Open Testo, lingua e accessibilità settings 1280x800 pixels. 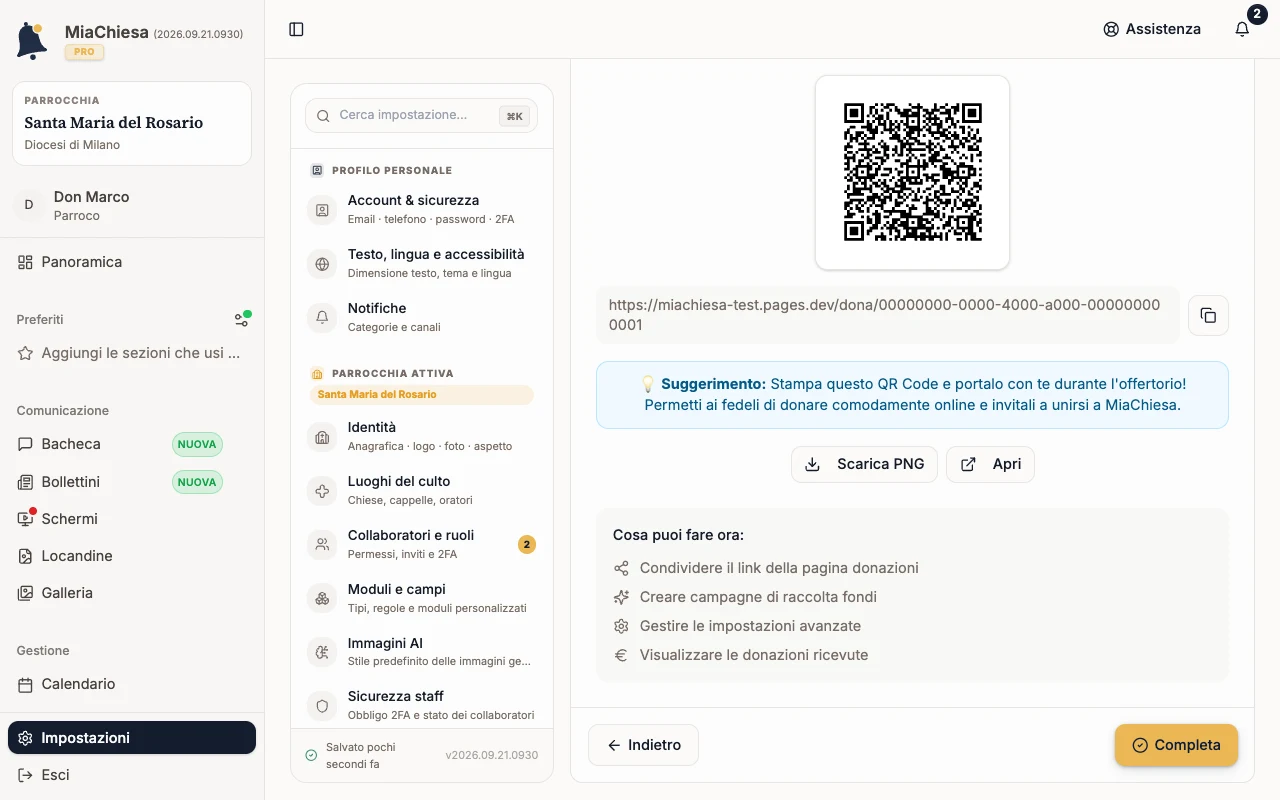pyautogui.click(x=422, y=264)
